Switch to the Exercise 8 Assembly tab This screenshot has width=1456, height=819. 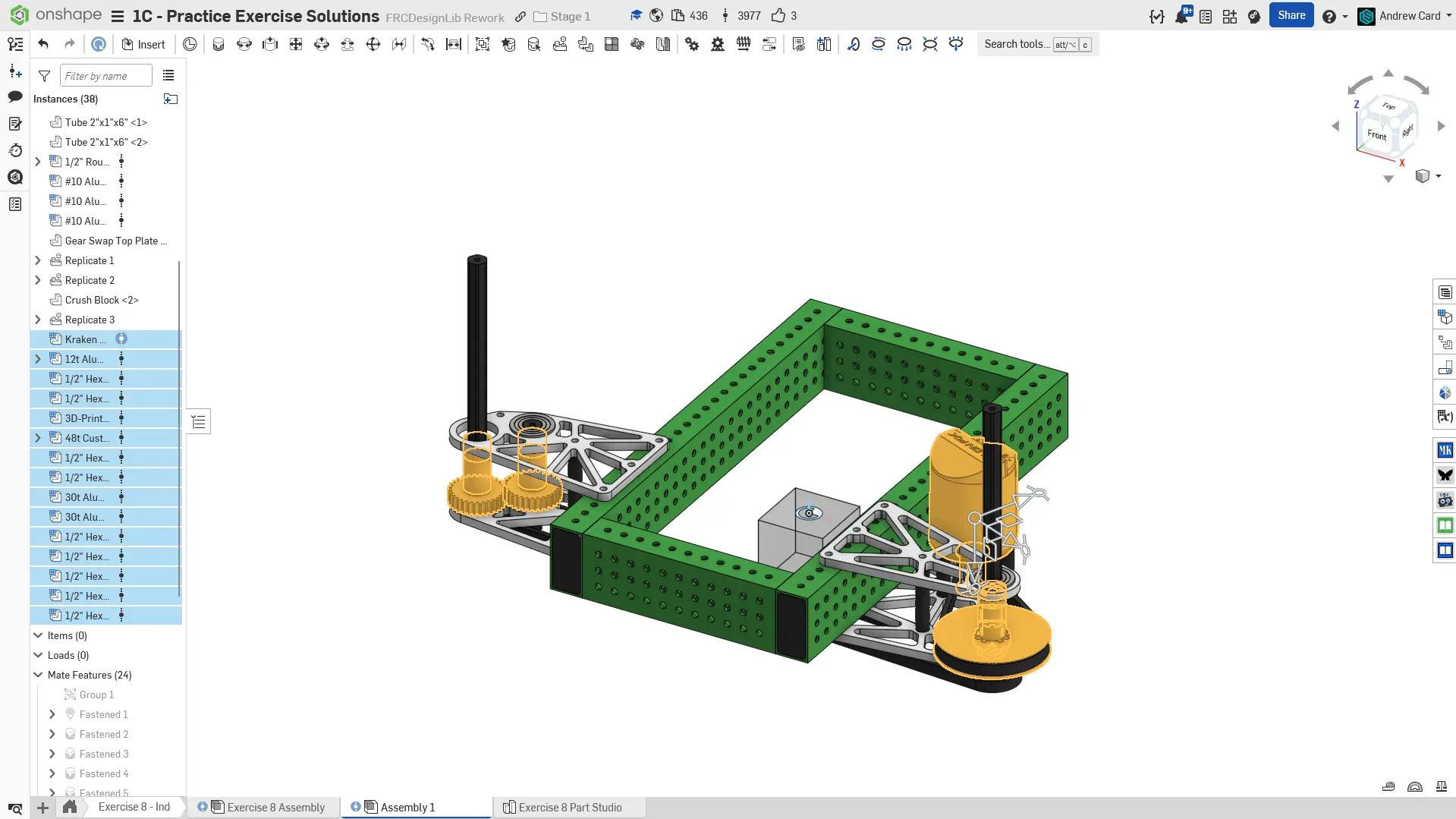(x=275, y=807)
